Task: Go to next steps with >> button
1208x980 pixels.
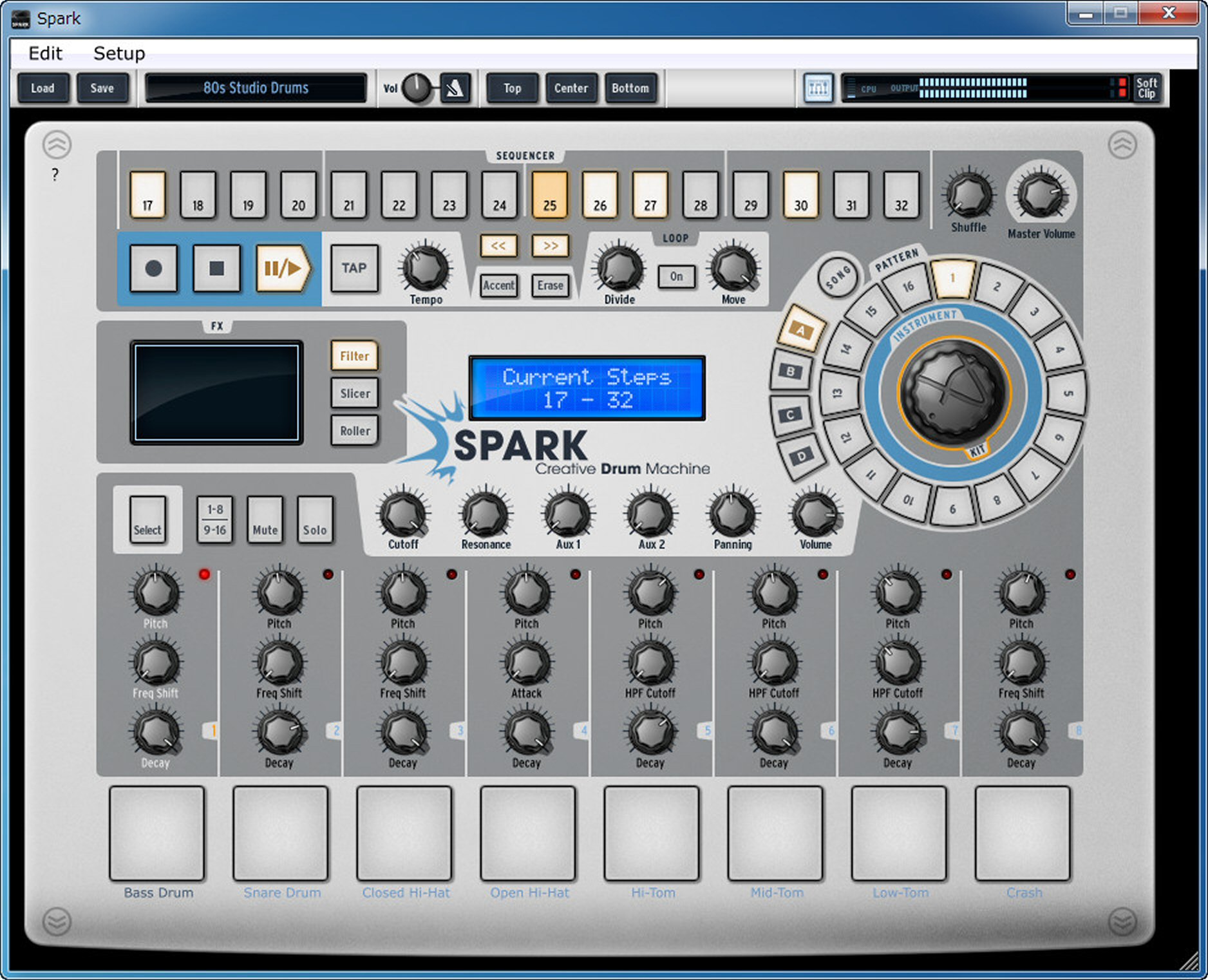Action: (551, 245)
